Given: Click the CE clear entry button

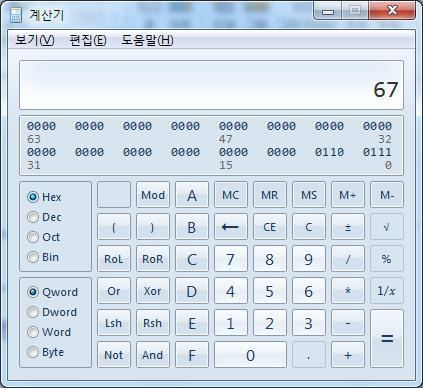Looking at the screenshot, I should 270,227.
